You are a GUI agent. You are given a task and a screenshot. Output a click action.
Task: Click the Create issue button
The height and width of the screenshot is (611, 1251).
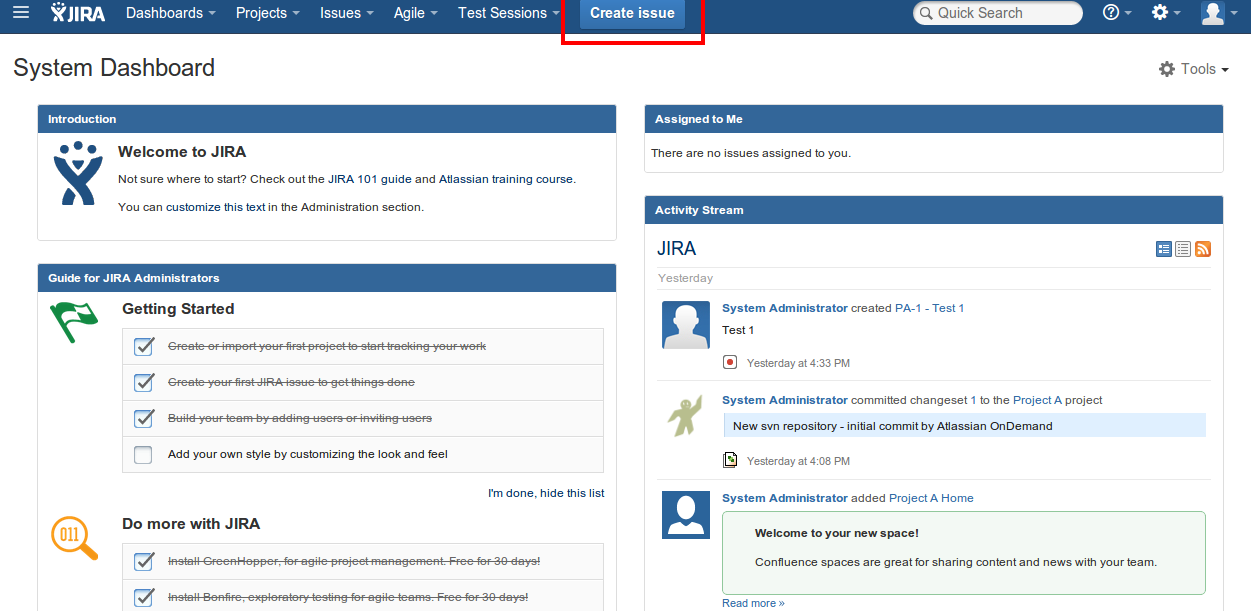tap(632, 13)
